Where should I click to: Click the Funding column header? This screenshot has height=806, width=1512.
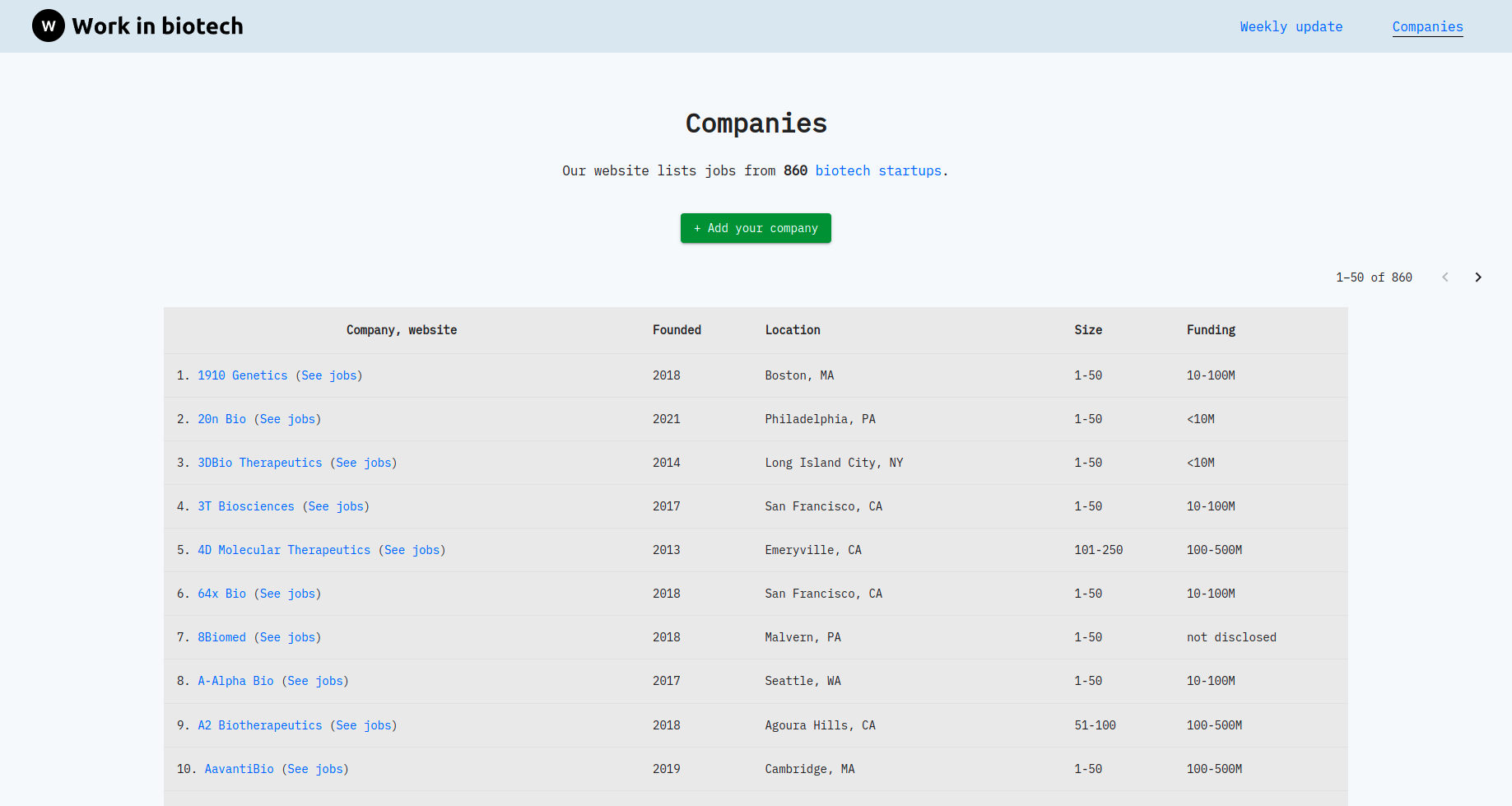pyautogui.click(x=1211, y=330)
